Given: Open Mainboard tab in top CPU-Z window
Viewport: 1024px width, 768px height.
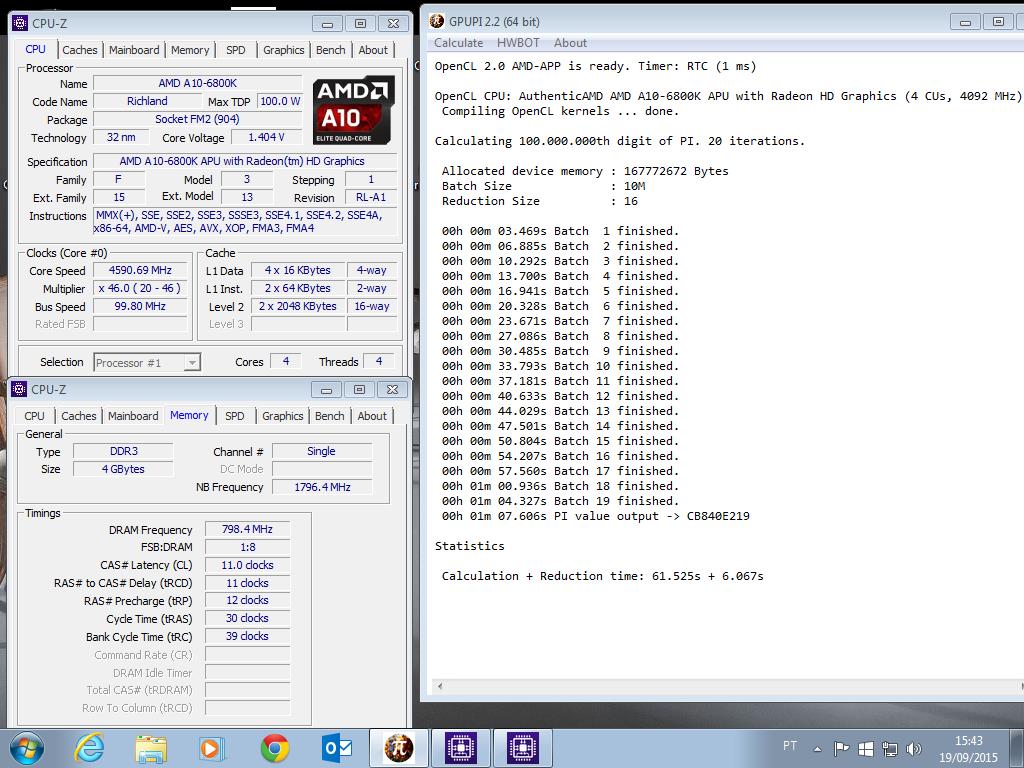Looking at the screenshot, I should point(134,50).
